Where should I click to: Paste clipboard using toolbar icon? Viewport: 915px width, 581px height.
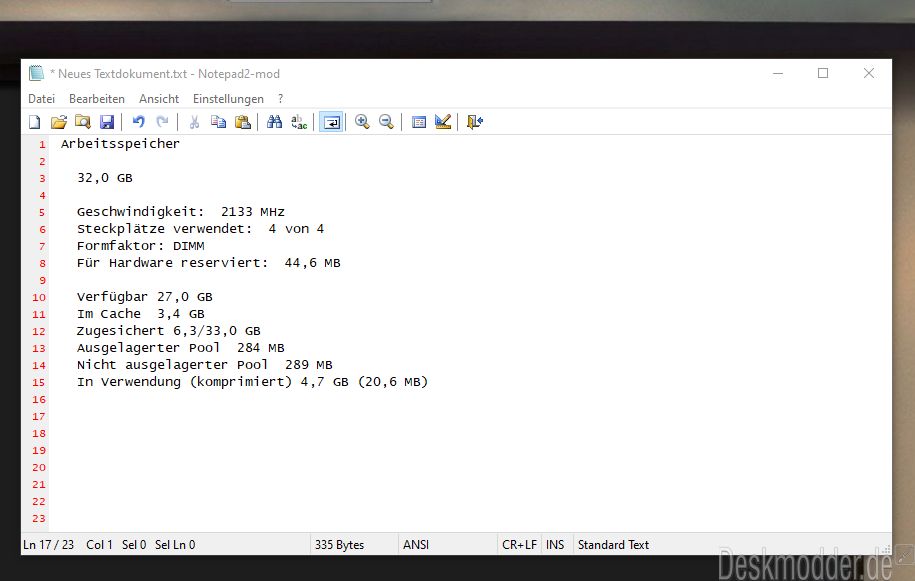[x=243, y=122]
